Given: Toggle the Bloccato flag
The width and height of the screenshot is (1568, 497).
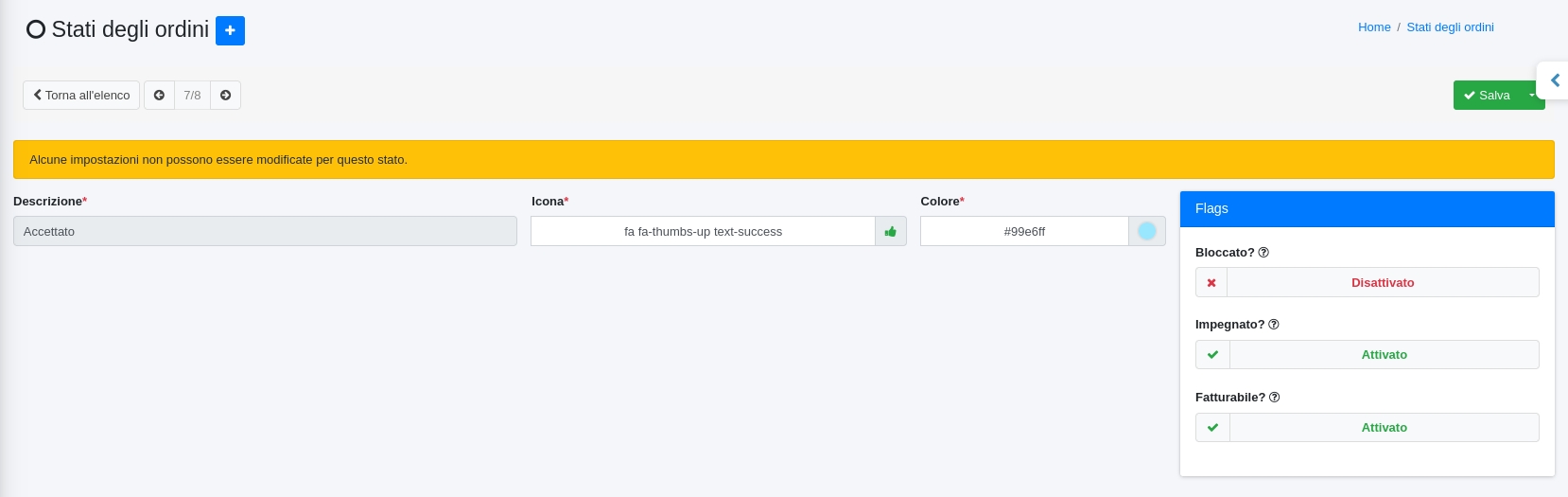Looking at the screenshot, I should click(x=1367, y=282).
